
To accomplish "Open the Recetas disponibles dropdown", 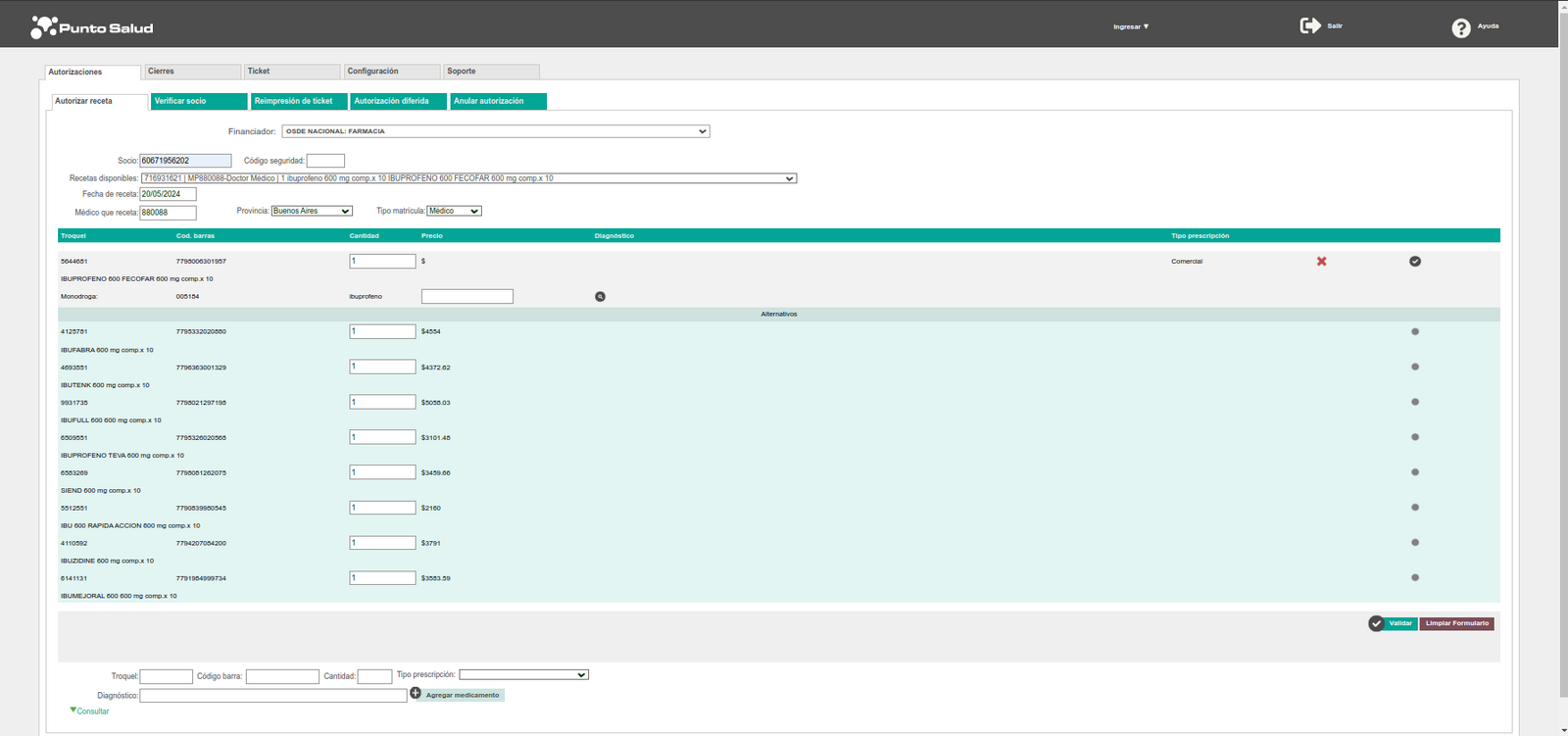I will [x=468, y=178].
